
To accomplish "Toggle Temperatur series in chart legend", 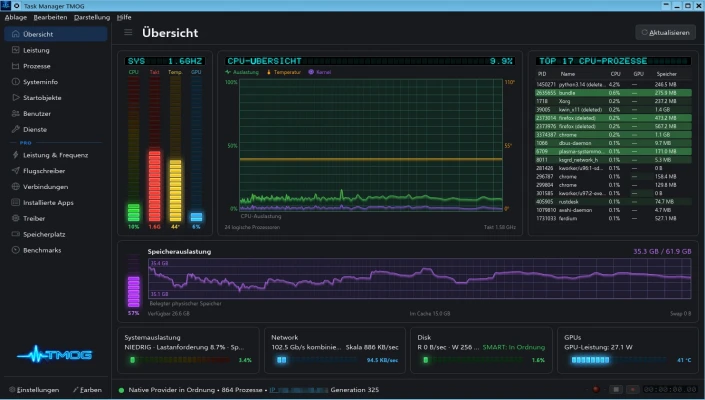I will 284,72.
